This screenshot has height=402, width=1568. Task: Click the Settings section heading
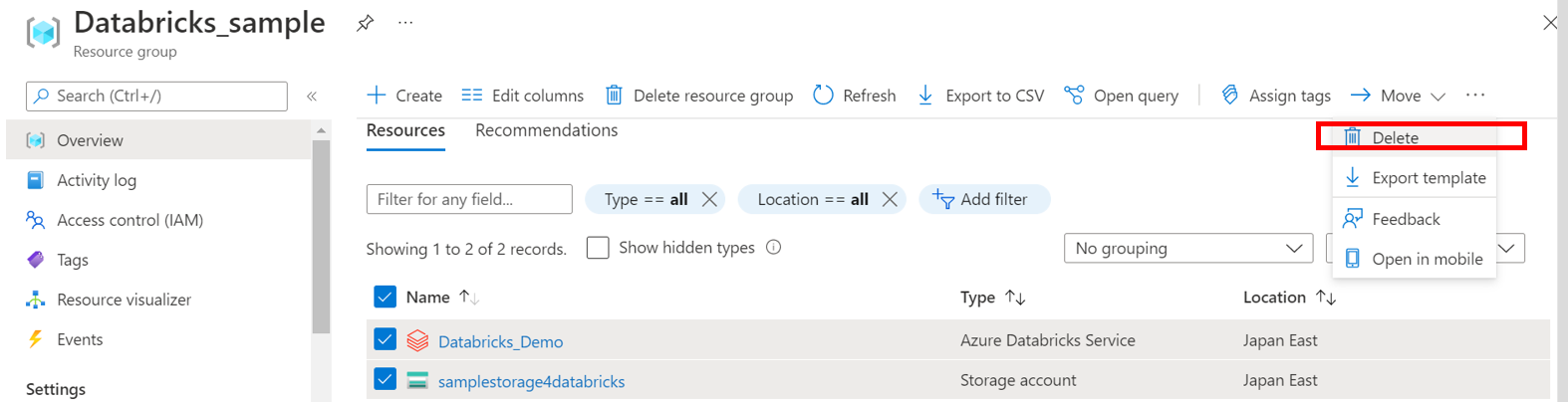56,389
